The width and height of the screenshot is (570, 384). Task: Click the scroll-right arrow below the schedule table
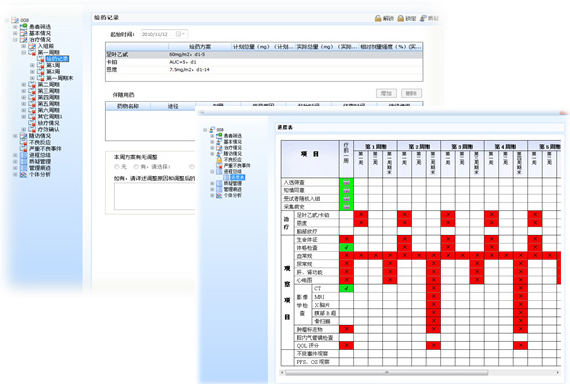(558, 372)
